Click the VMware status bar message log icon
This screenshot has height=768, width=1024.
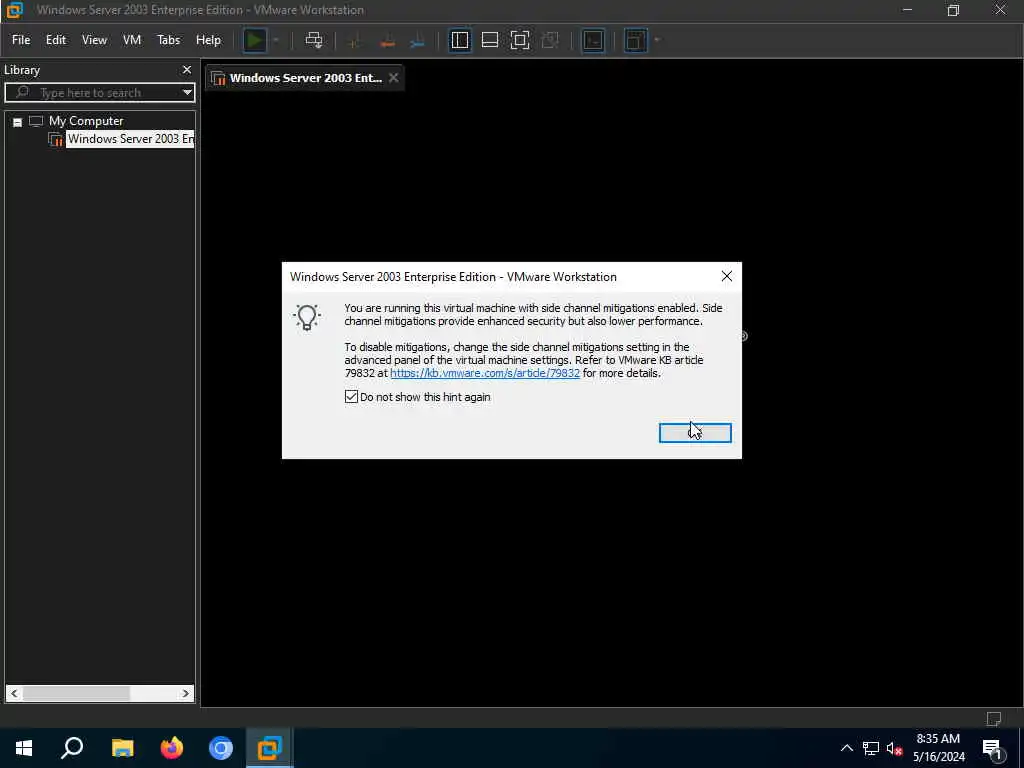click(994, 719)
